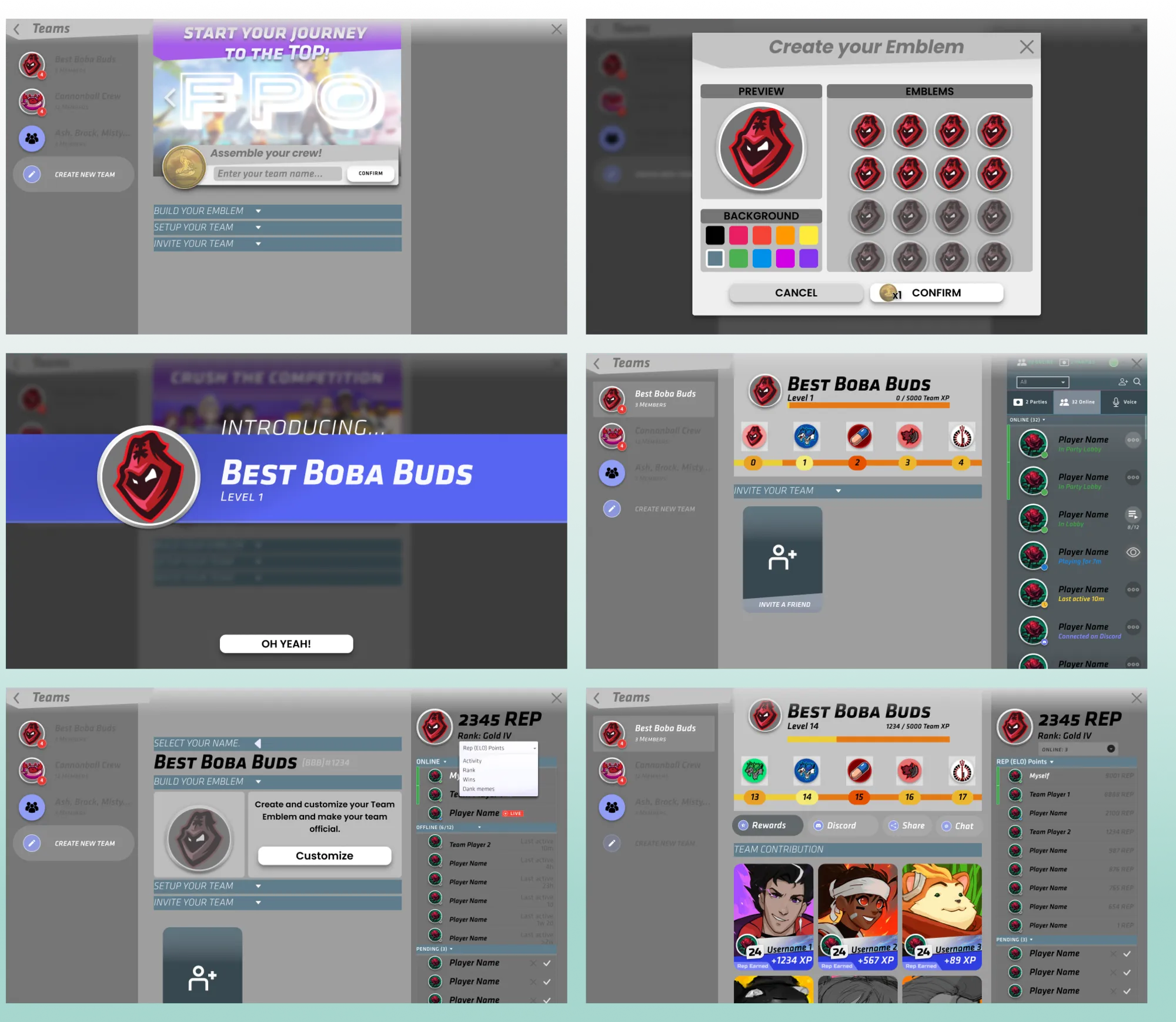
Task: Switch to the Voice tab
Action: pos(1124,402)
